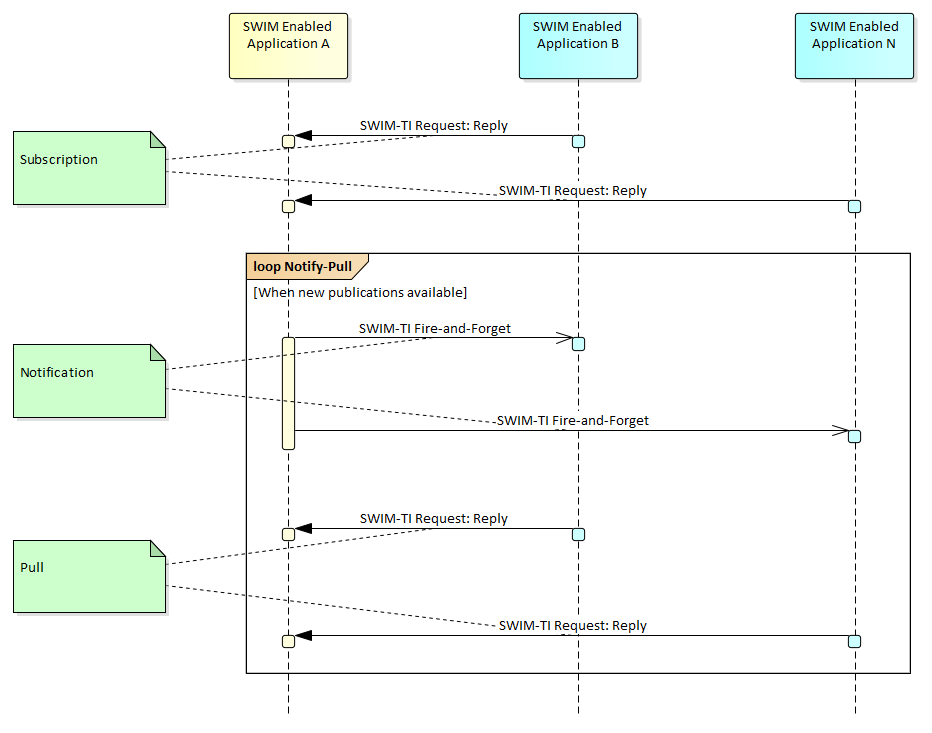Click Subscription's Request: Reply label from Application B
The image size is (932, 733).
click(434, 126)
